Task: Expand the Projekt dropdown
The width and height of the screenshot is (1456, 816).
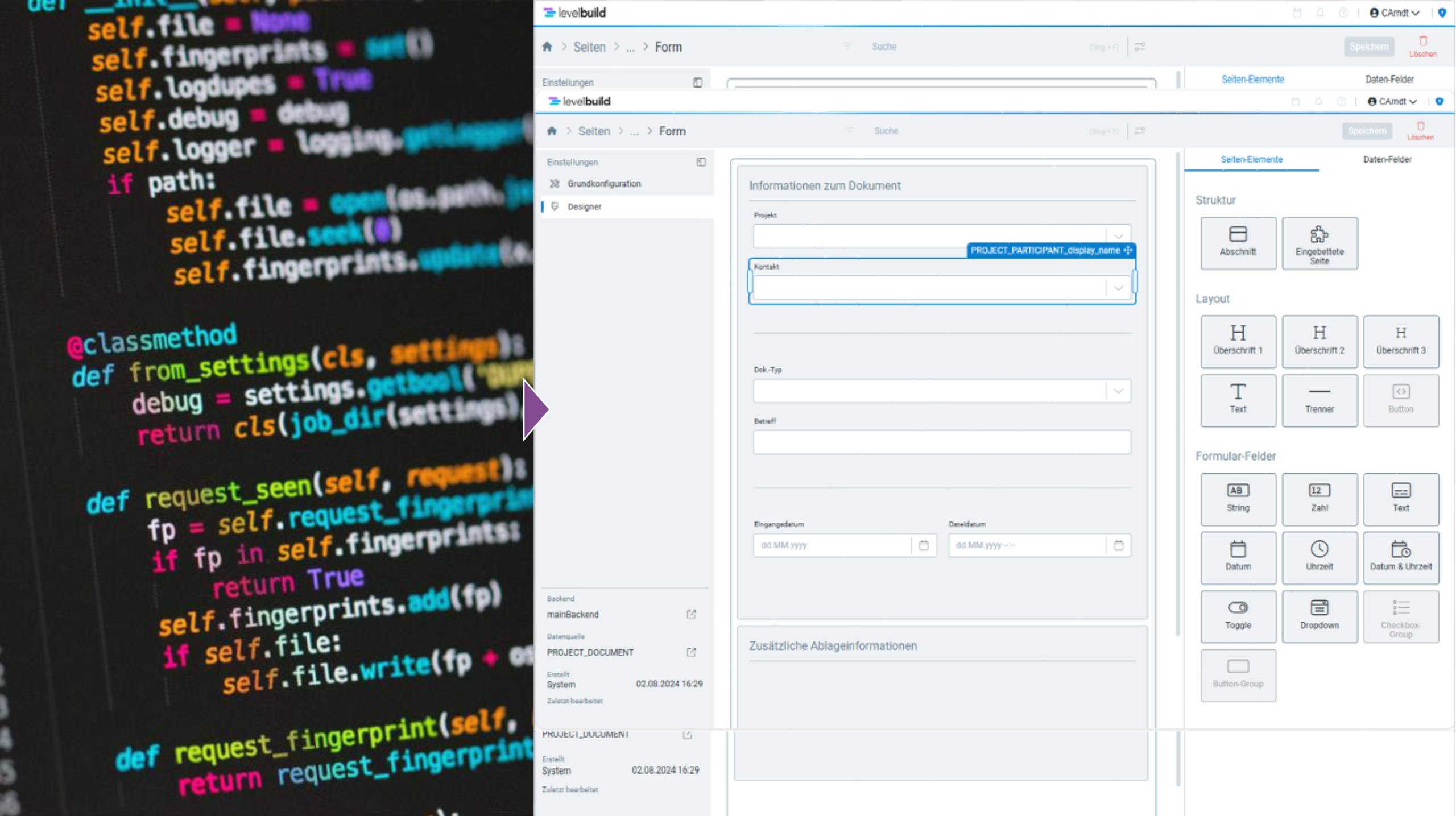Action: click(1118, 235)
